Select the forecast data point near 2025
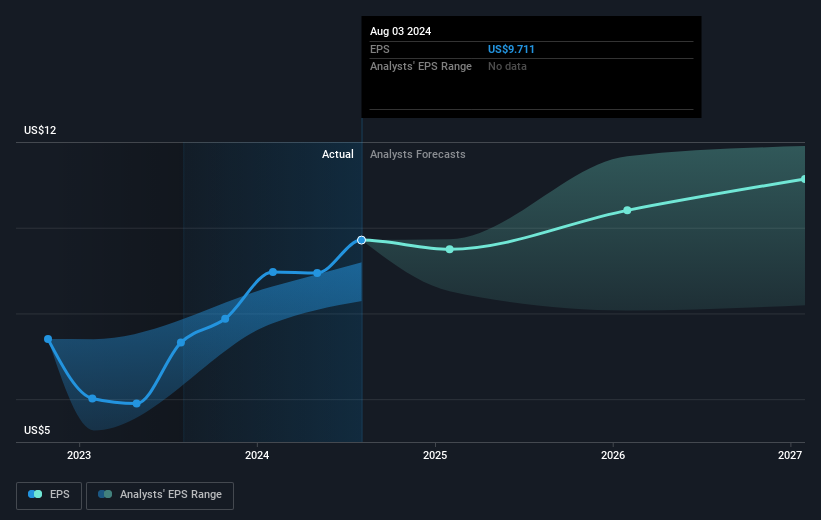 [450, 249]
